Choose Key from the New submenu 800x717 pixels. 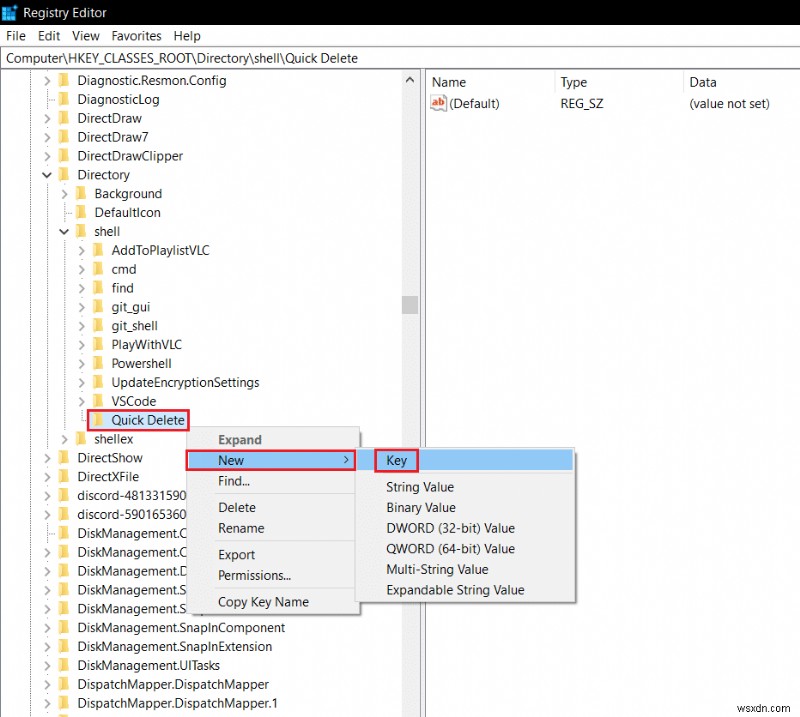tap(396, 460)
